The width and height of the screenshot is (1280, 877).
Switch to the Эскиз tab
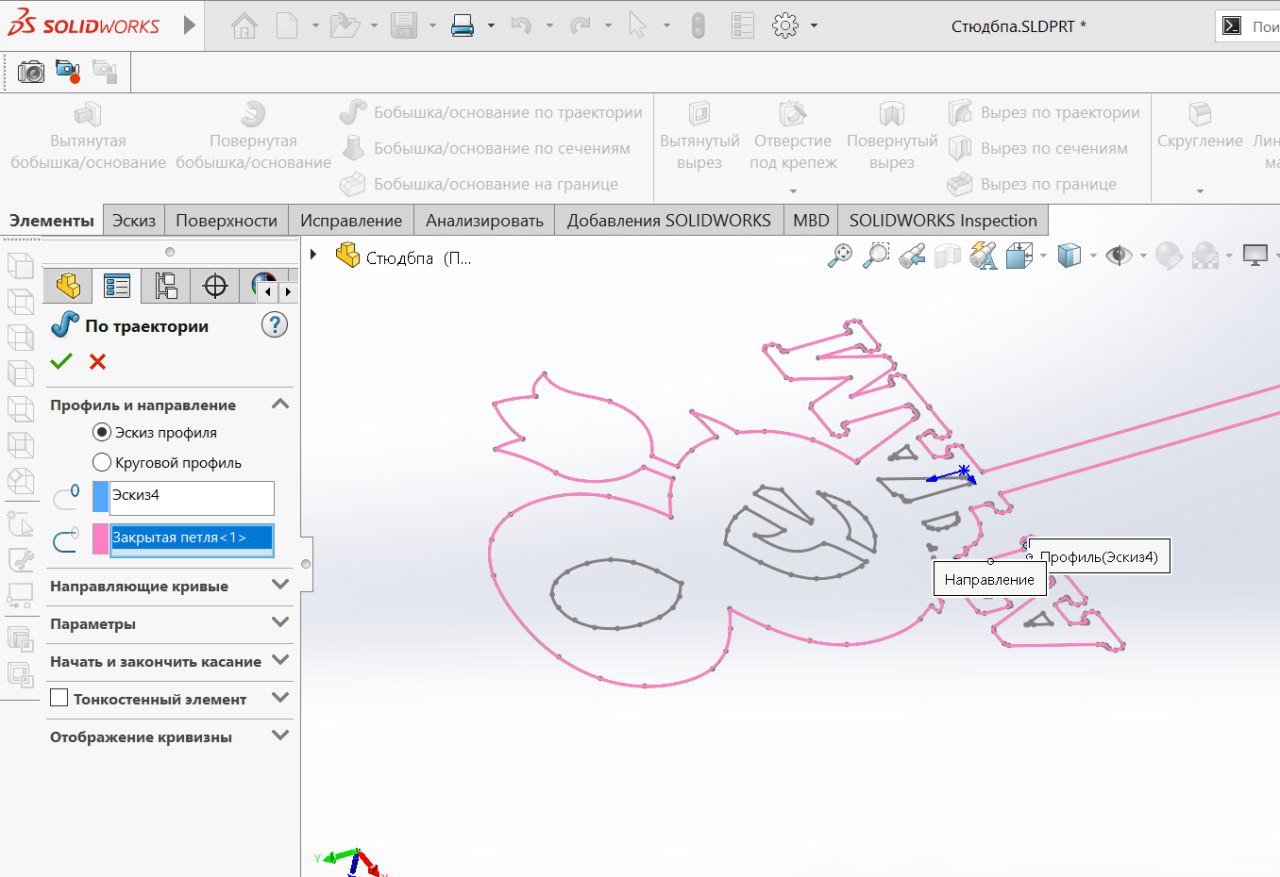coord(133,220)
